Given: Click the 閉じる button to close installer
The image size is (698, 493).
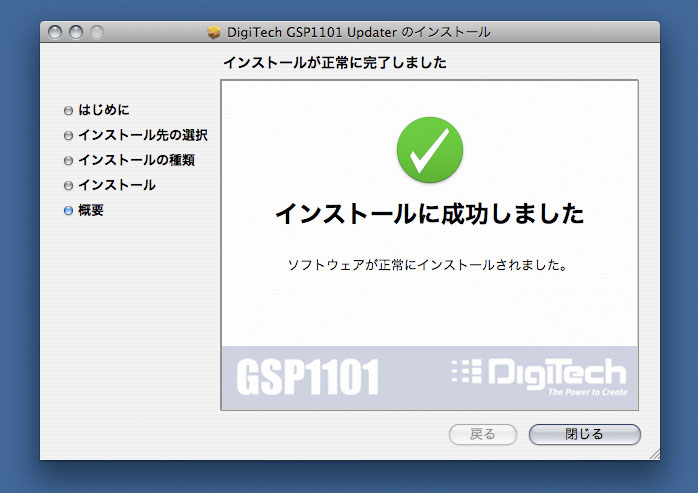Looking at the screenshot, I should (x=584, y=434).
